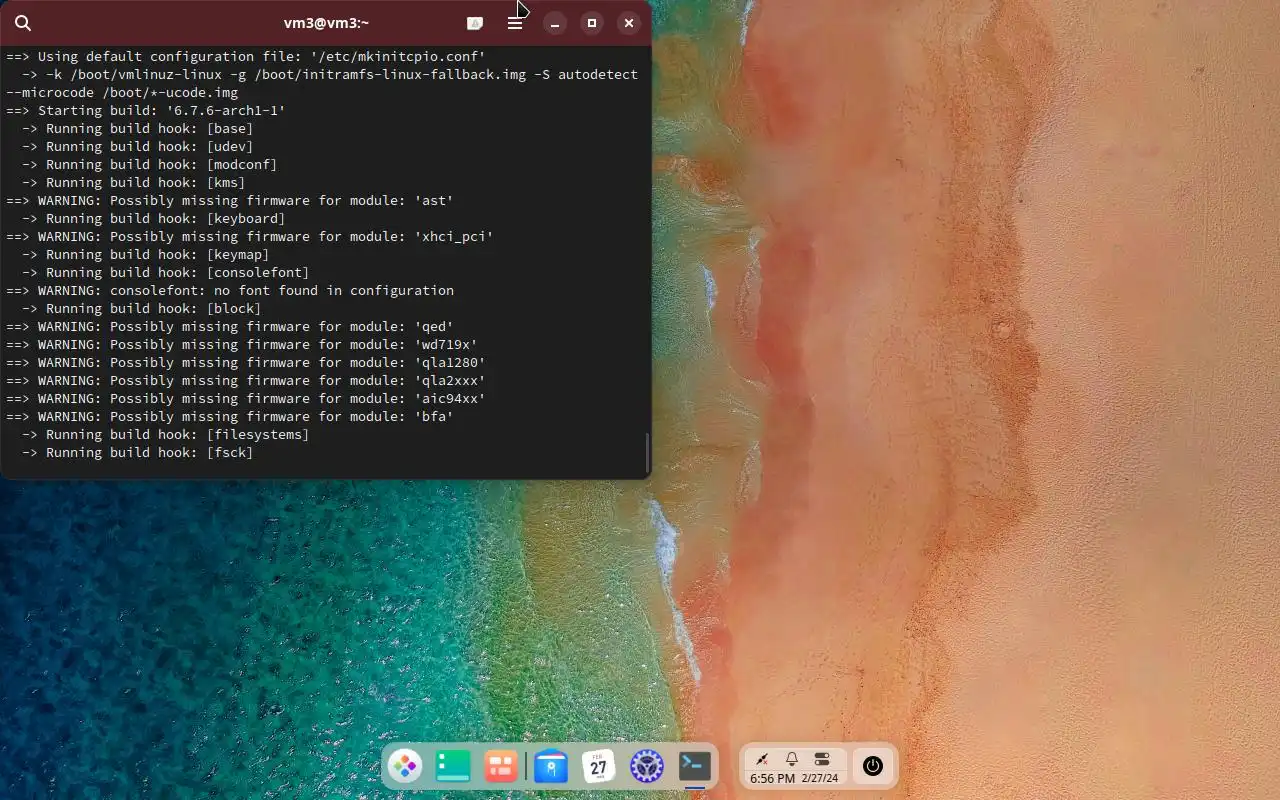Launch the blue file manager from the dock

pos(551,767)
